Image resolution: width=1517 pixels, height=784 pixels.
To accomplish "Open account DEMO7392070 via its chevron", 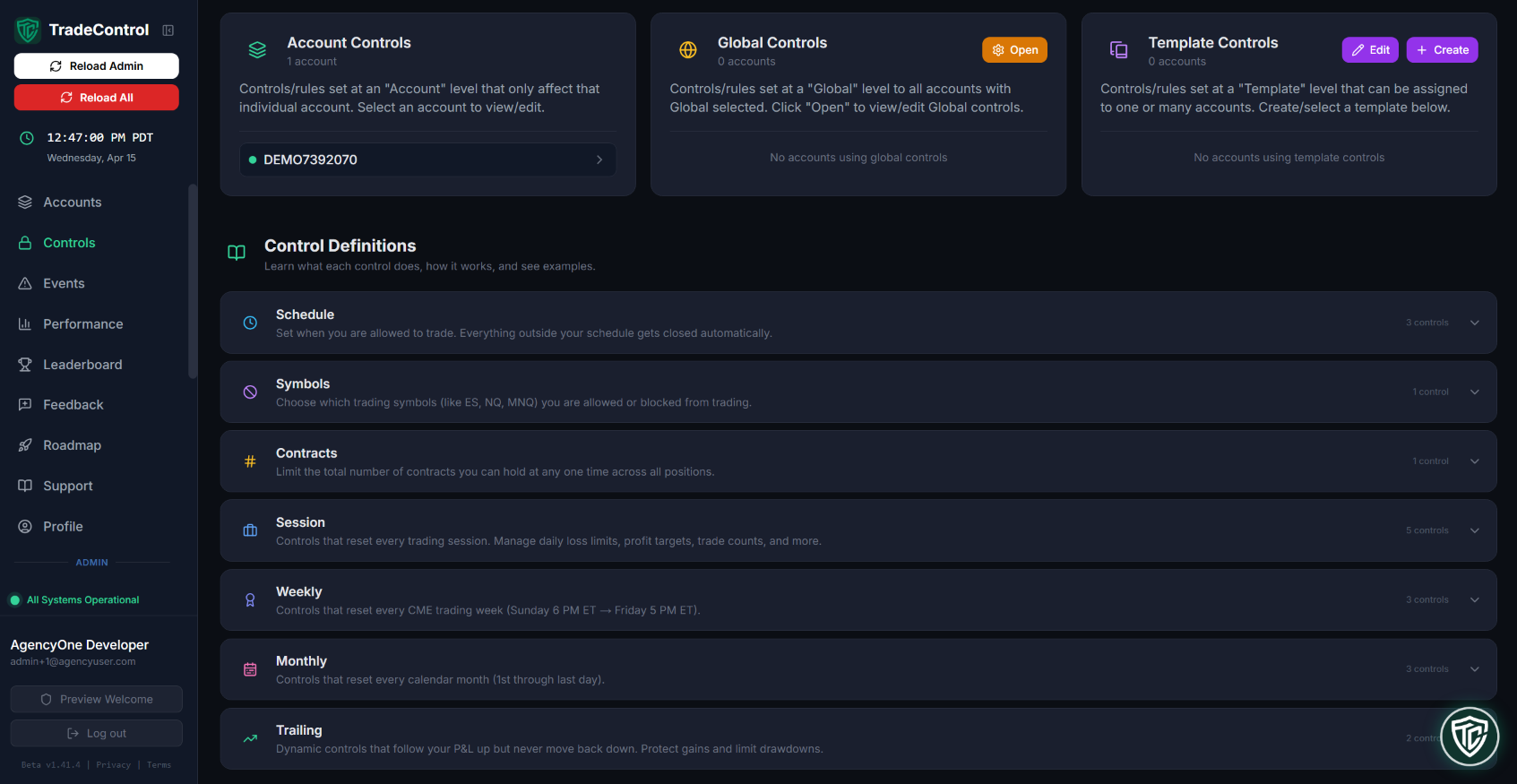I will coord(599,159).
